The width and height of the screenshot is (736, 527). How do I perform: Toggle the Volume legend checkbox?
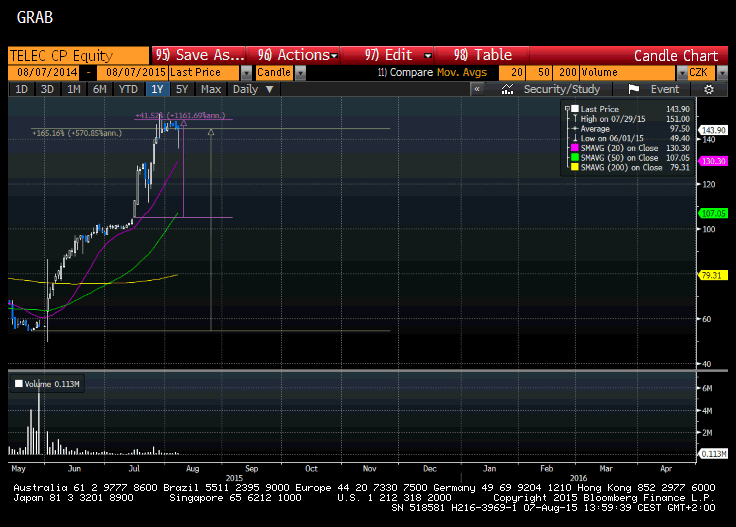[x=19, y=384]
